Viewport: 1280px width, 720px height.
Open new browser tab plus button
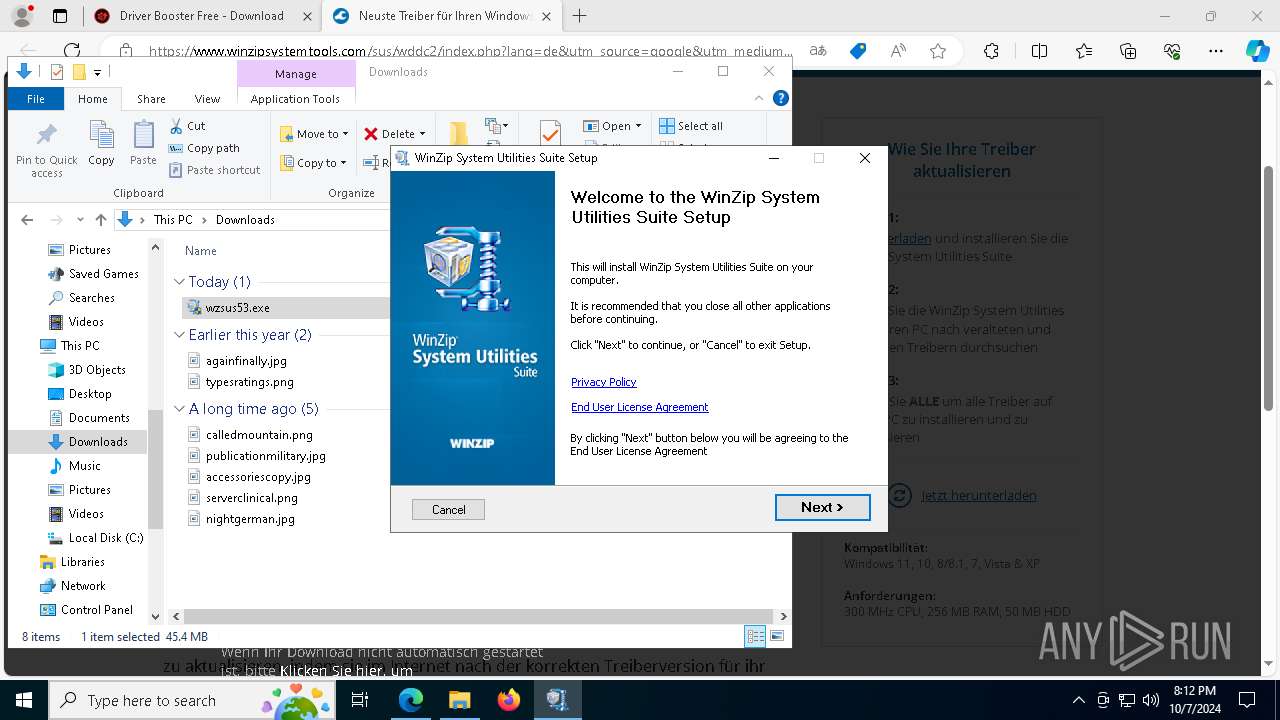(579, 16)
